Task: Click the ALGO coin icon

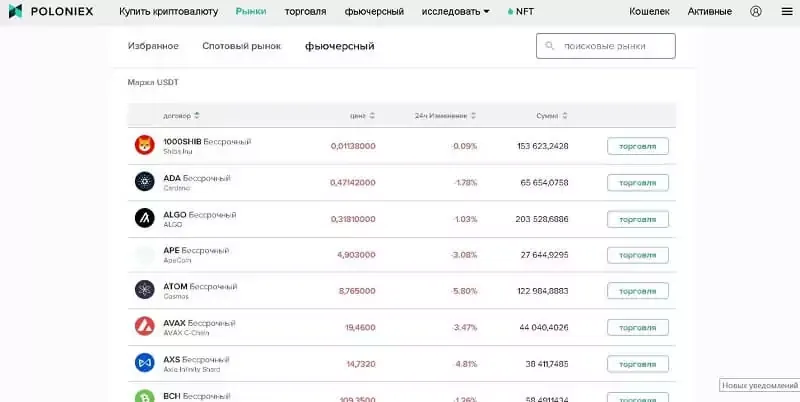Action: click(x=144, y=218)
